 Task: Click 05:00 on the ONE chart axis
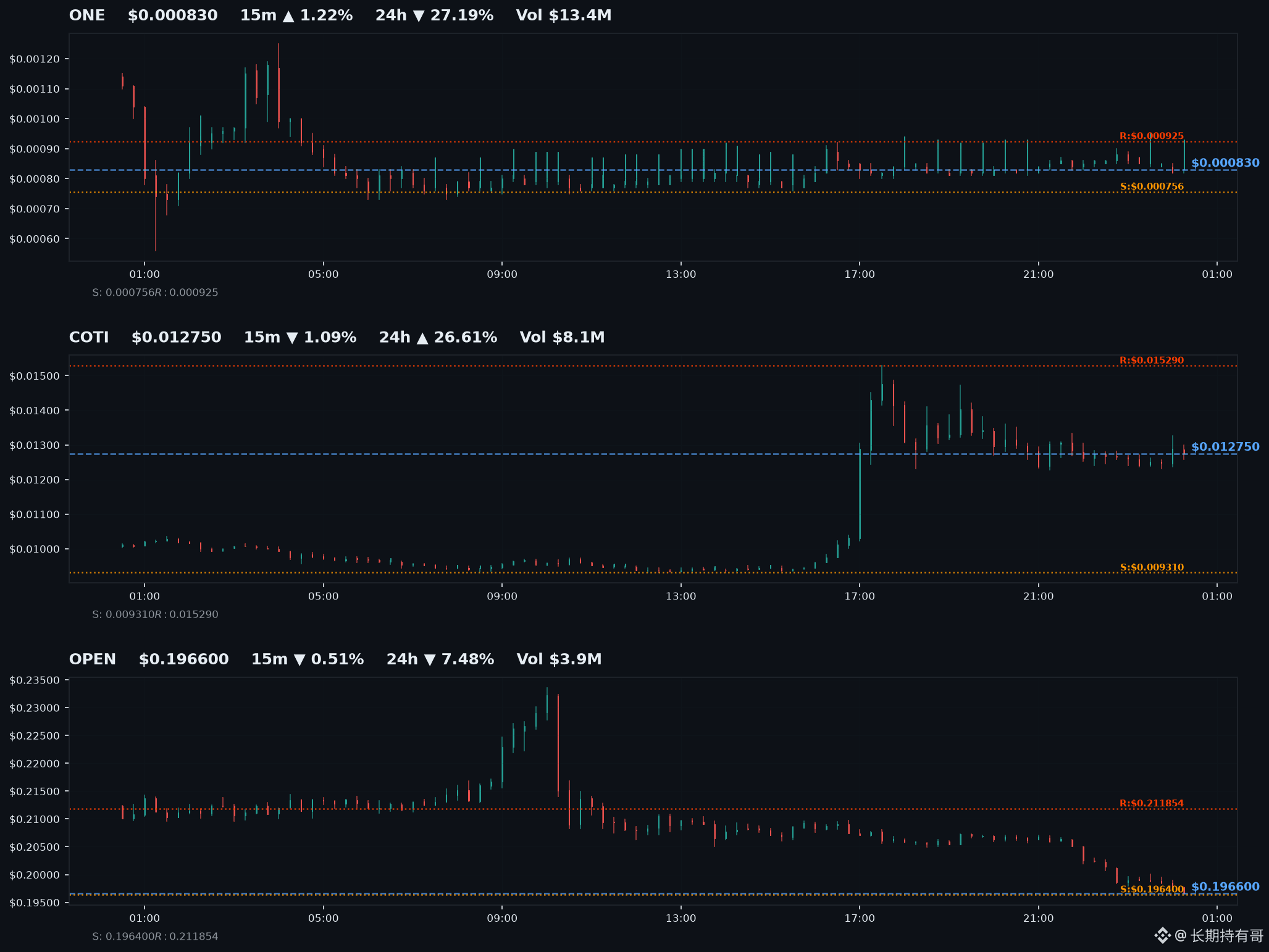point(324,274)
